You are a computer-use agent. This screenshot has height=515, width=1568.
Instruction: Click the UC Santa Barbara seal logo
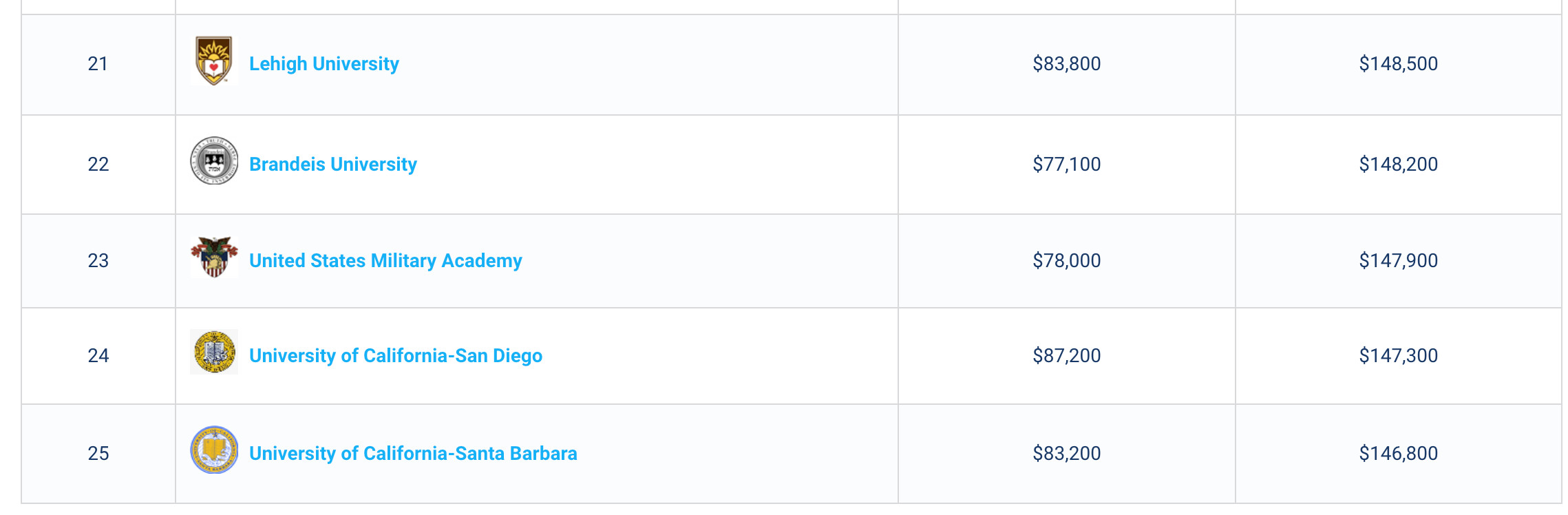[214, 450]
